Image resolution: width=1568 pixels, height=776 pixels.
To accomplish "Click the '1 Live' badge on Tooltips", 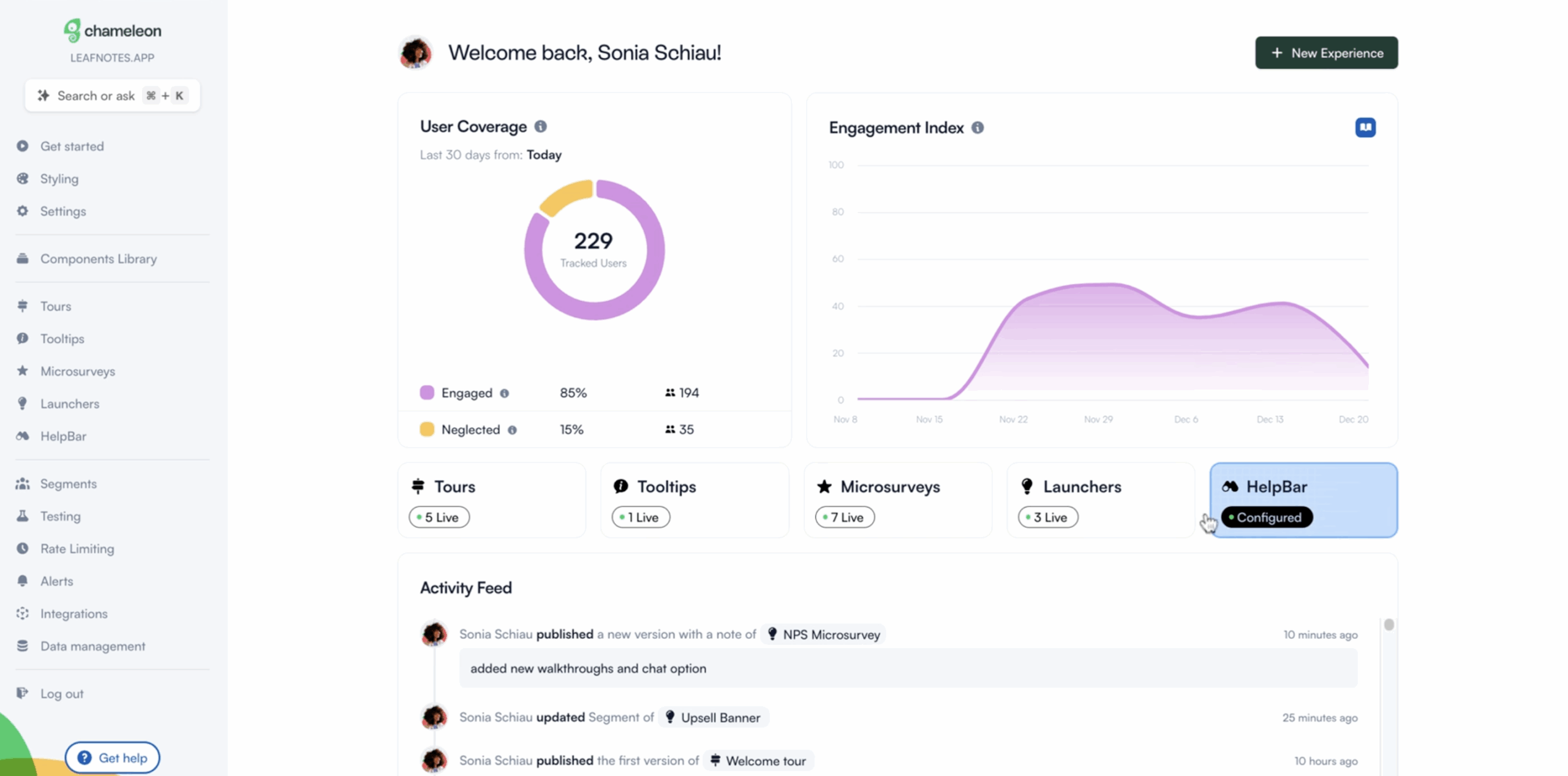I will [x=641, y=518].
